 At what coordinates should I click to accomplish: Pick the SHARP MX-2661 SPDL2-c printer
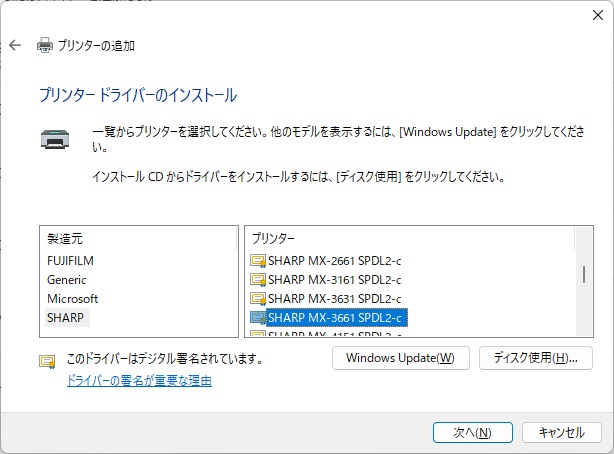334,261
